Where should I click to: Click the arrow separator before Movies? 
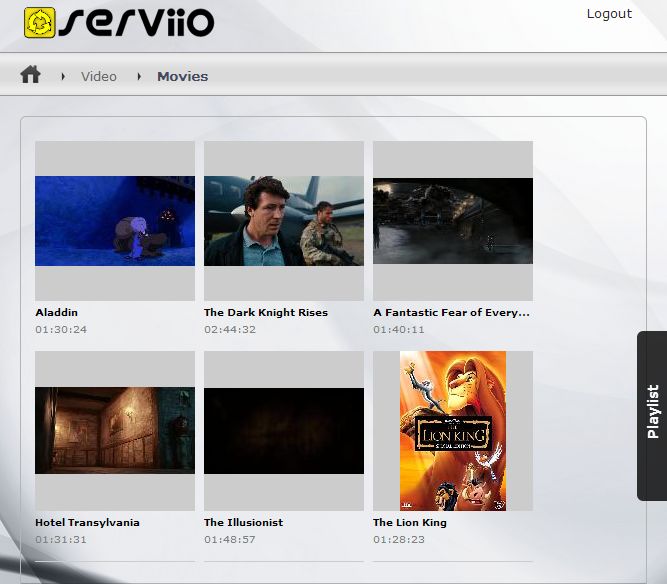[x=139, y=76]
